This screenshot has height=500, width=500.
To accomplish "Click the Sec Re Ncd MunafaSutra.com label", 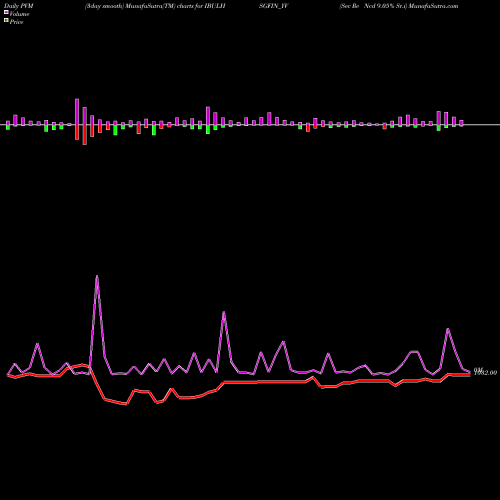I will coord(399,6).
